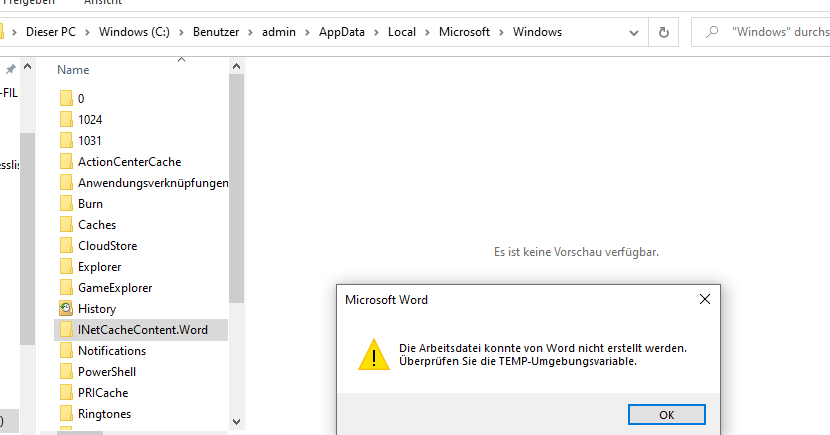Select the ActionCenterCache folder
Viewport: 830px width, 435px height.
point(130,162)
